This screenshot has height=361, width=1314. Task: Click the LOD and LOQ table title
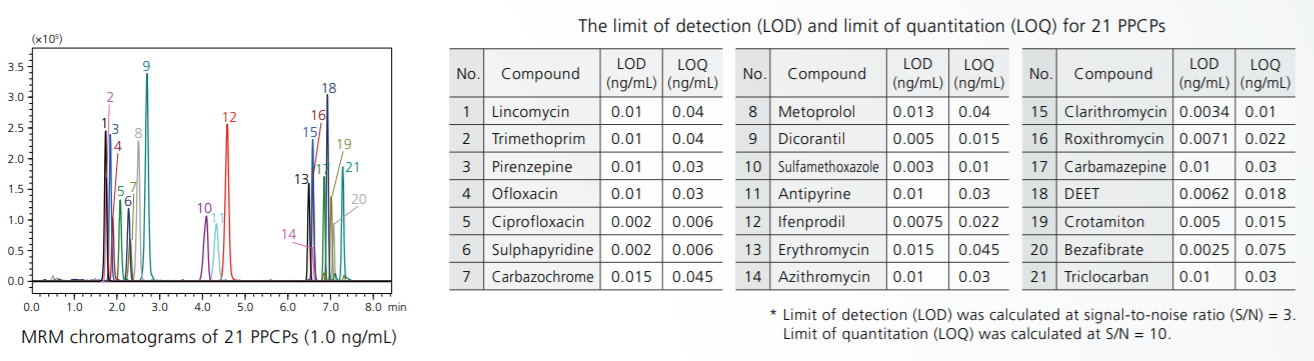click(x=871, y=25)
